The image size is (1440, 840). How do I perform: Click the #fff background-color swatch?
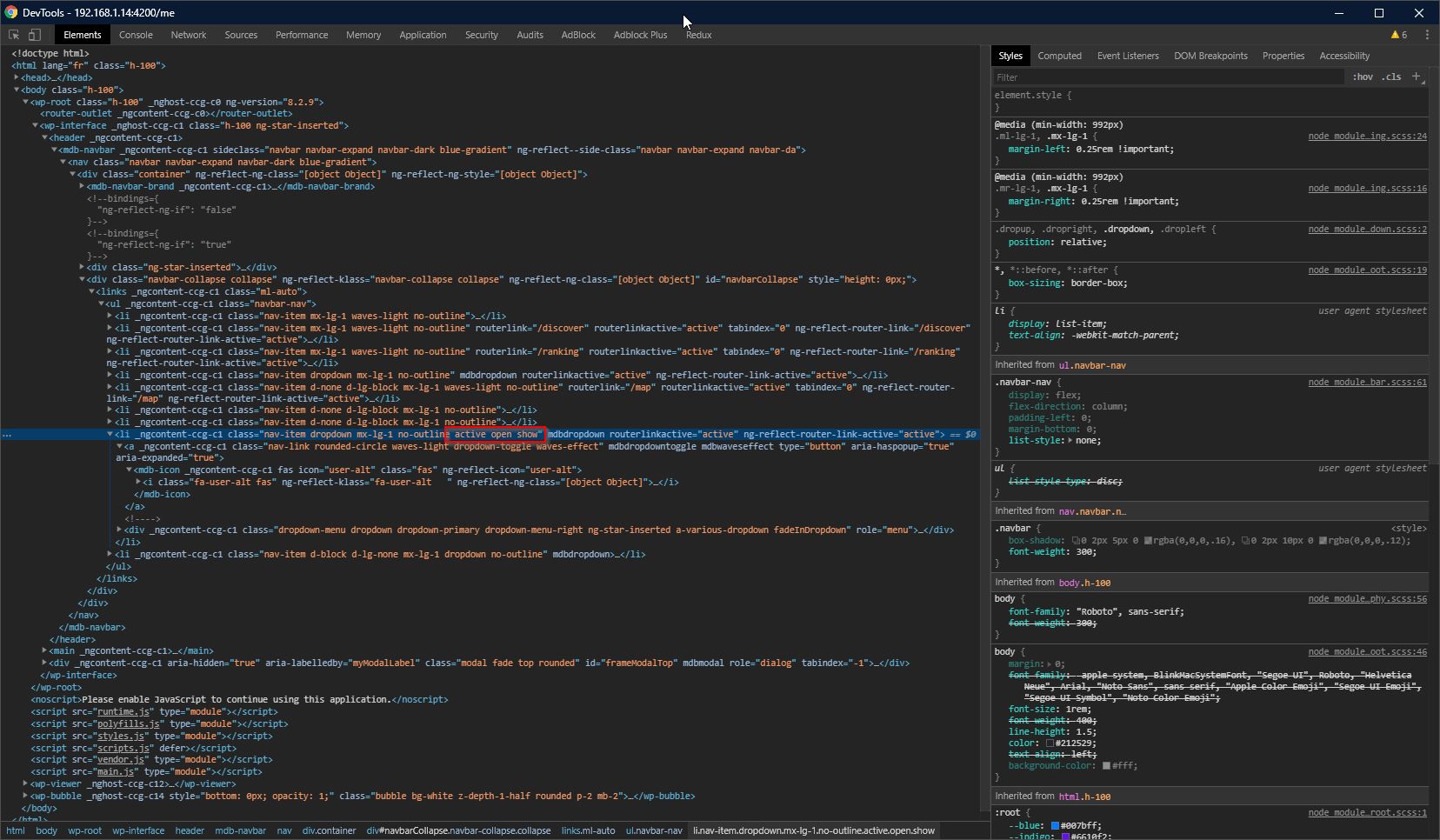(x=1106, y=766)
